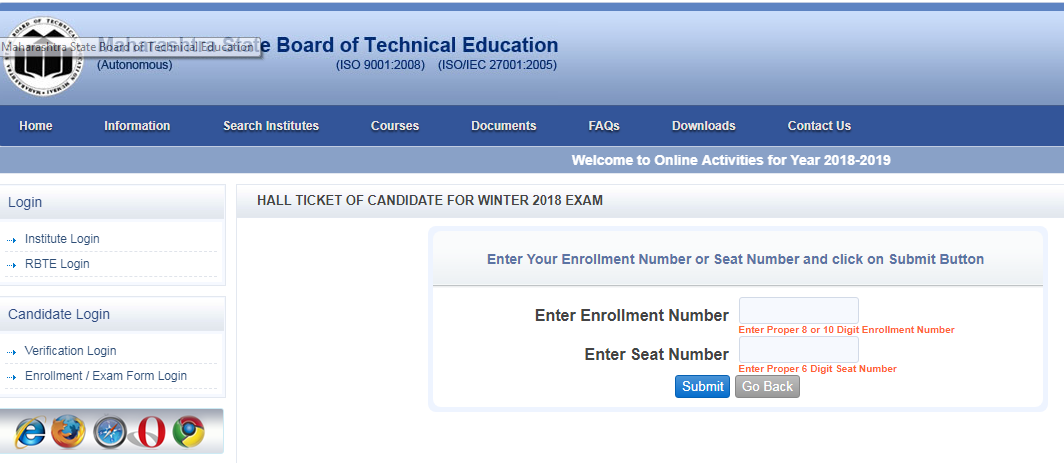
Task: Click the Chrome browser icon
Action: [187, 431]
